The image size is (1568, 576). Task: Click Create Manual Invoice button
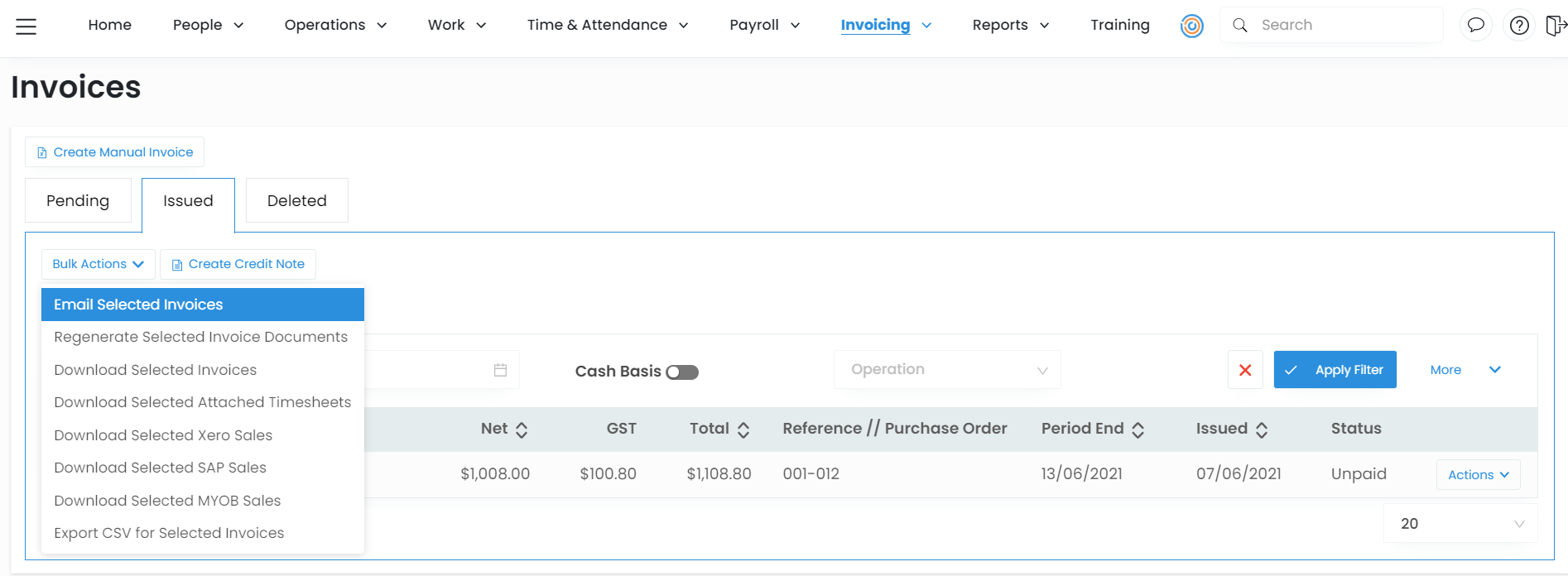(x=114, y=152)
